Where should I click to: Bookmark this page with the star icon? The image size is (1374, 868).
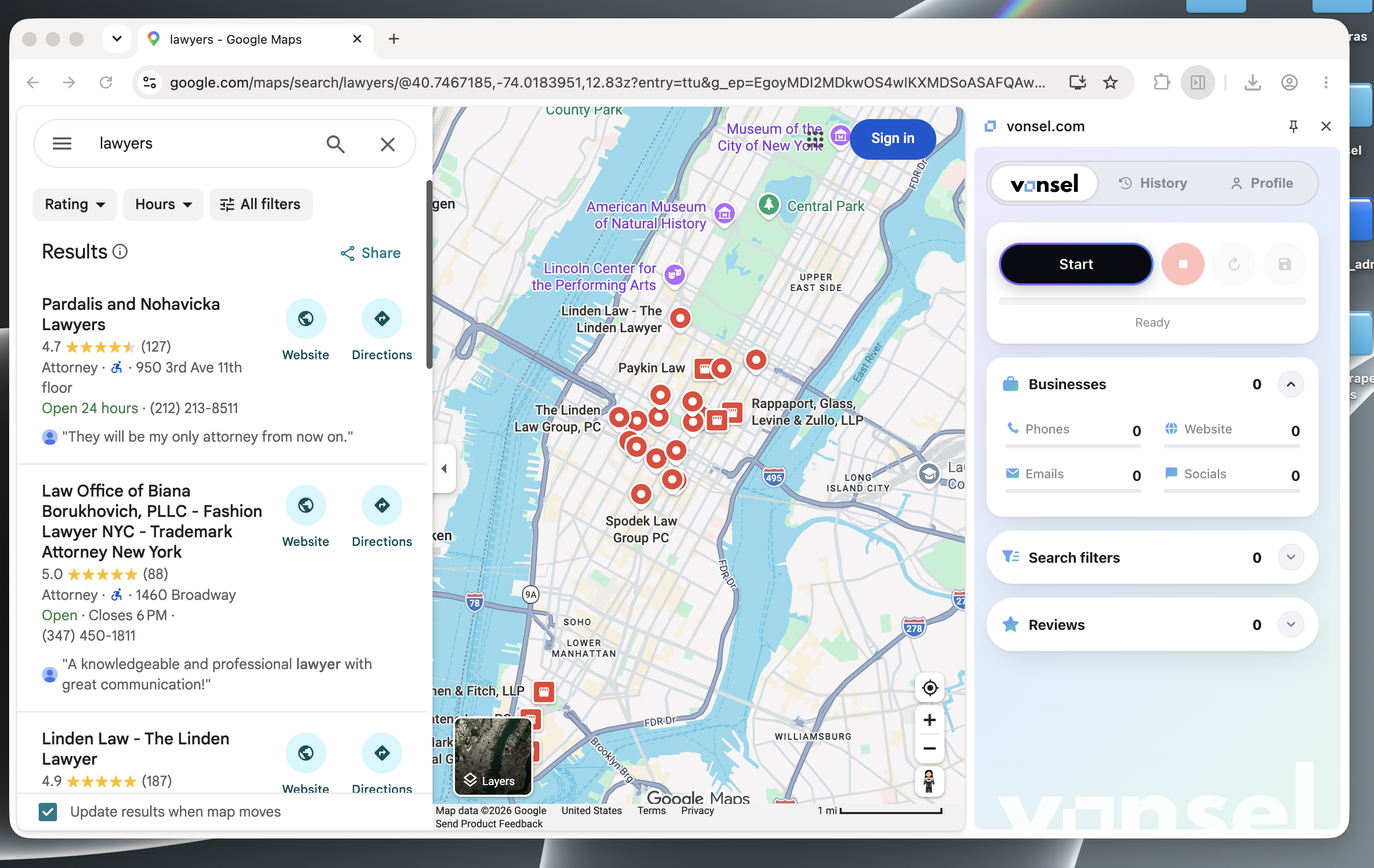point(1110,83)
